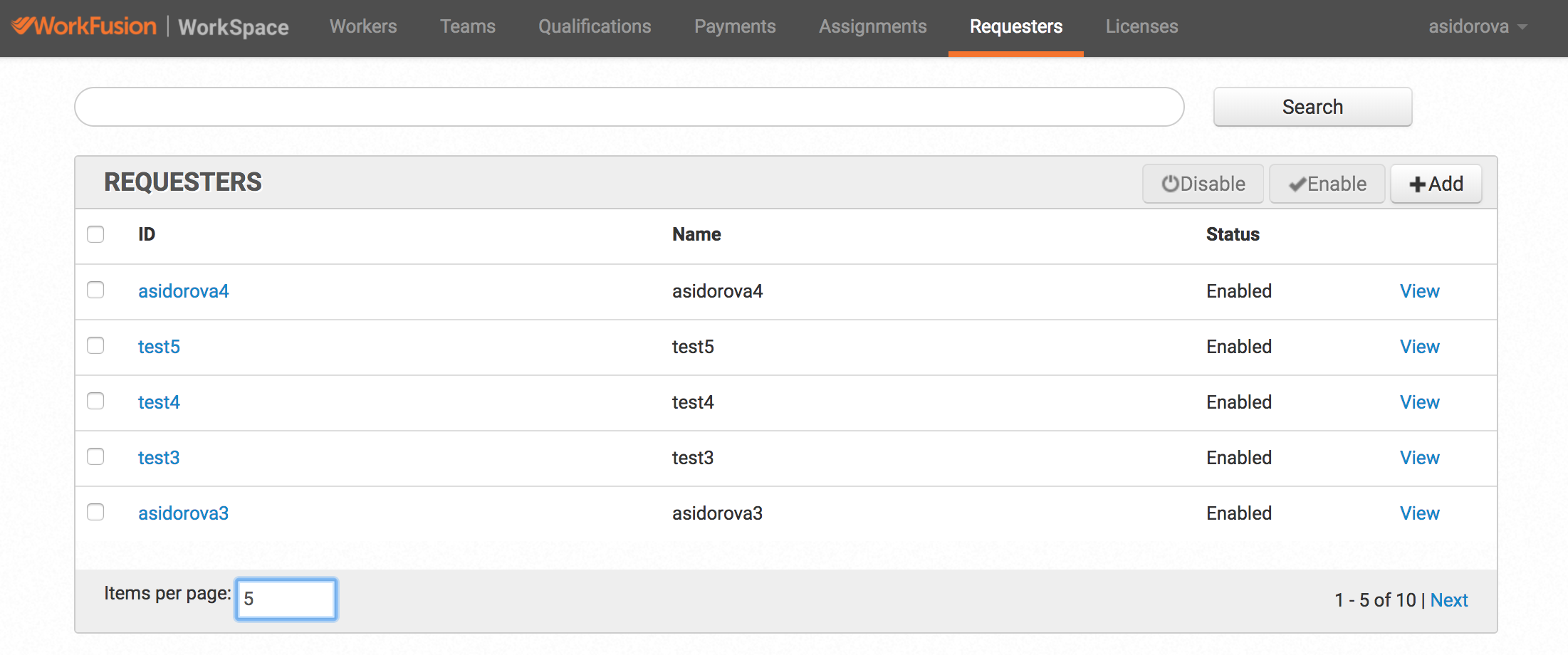Open the asidorova4 ID link
The height and width of the screenshot is (655, 1568).
tap(184, 291)
